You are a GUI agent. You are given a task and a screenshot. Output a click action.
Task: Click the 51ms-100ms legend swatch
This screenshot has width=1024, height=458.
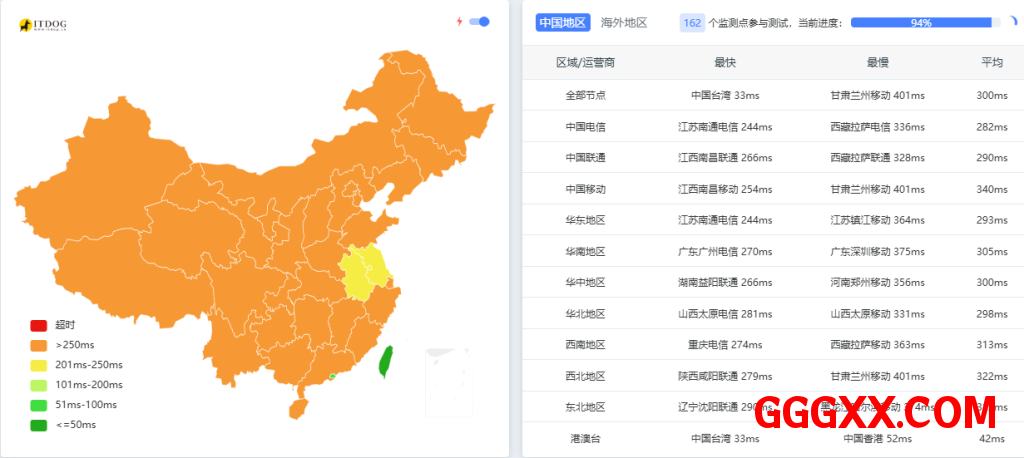click(39, 405)
